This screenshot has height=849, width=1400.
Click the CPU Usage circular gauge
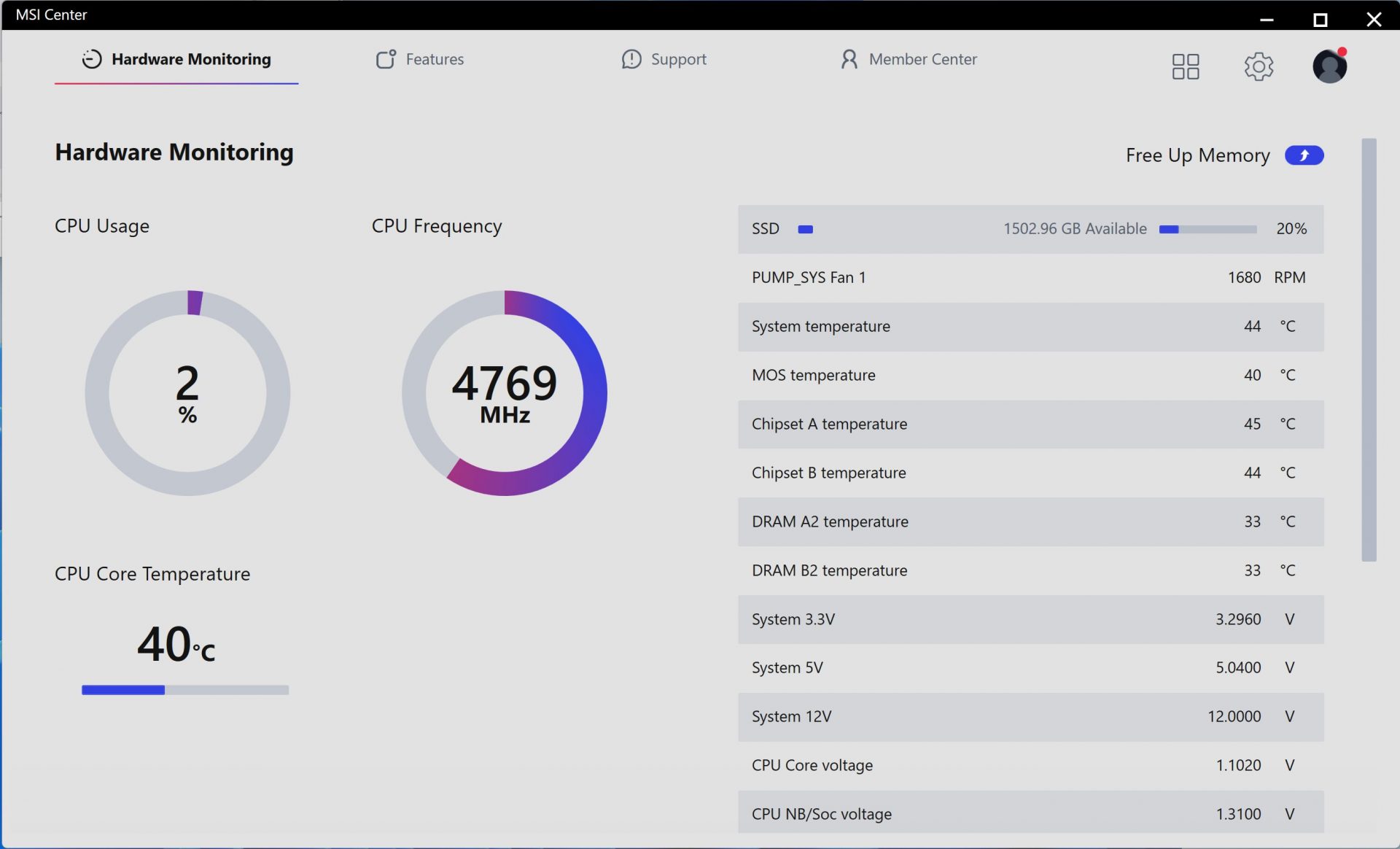[187, 393]
